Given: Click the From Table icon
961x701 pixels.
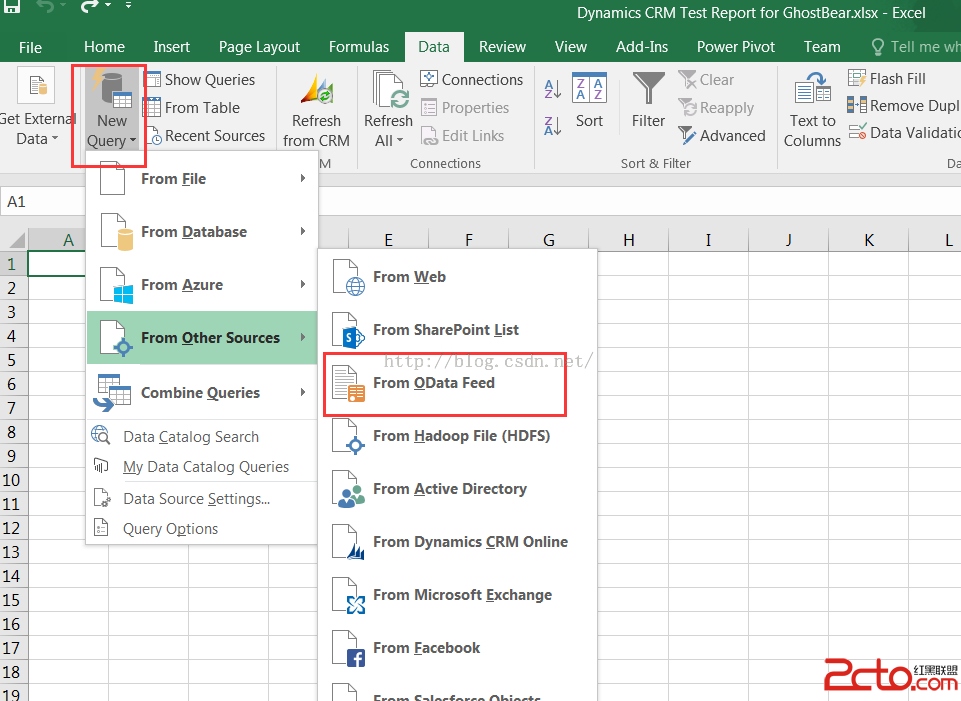Looking at the screenshot, I should click(152, 107).
